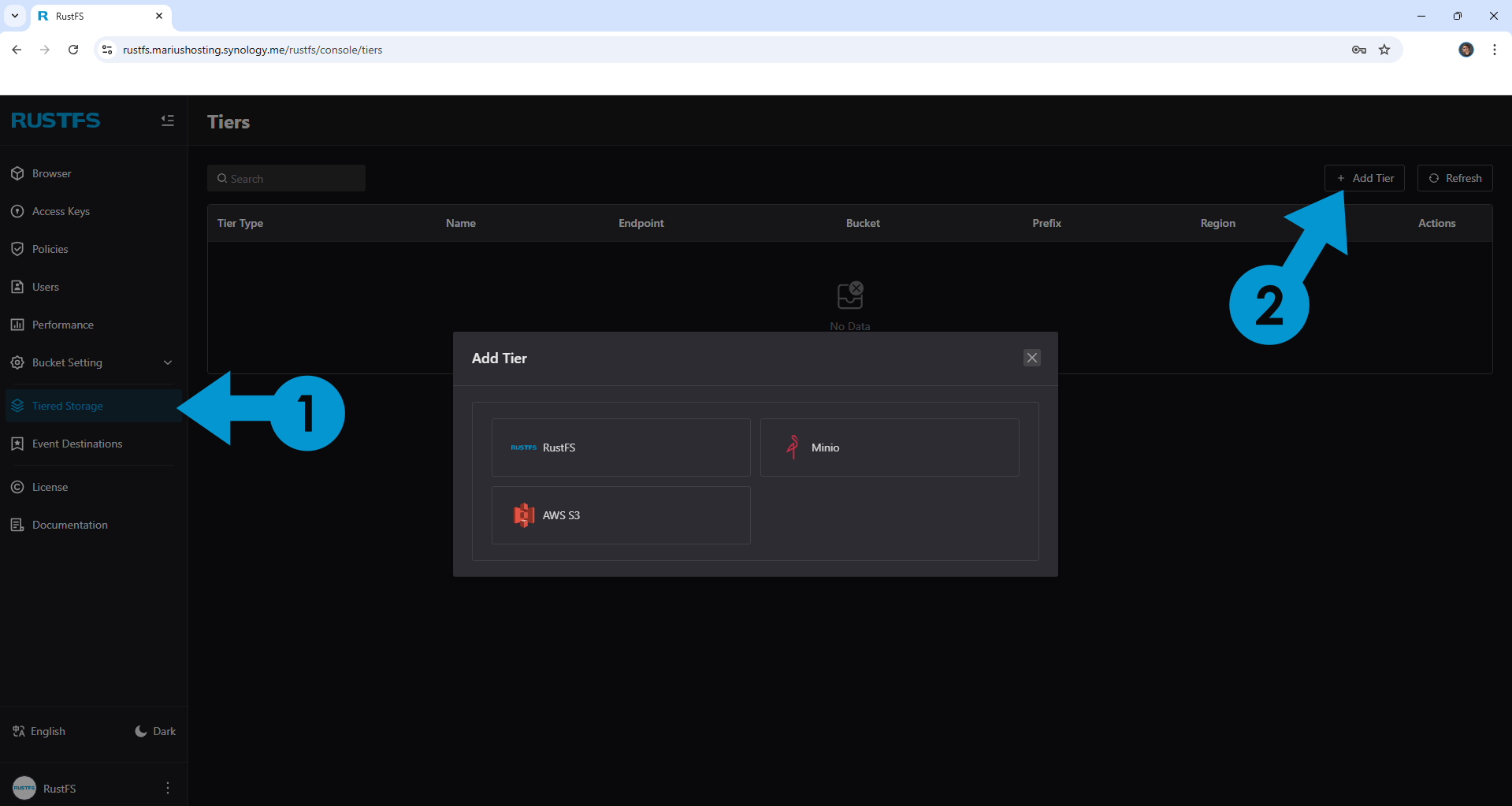Go to Policies in the sidebar
Screen dimensions: 1512x806
pos(94,249)
